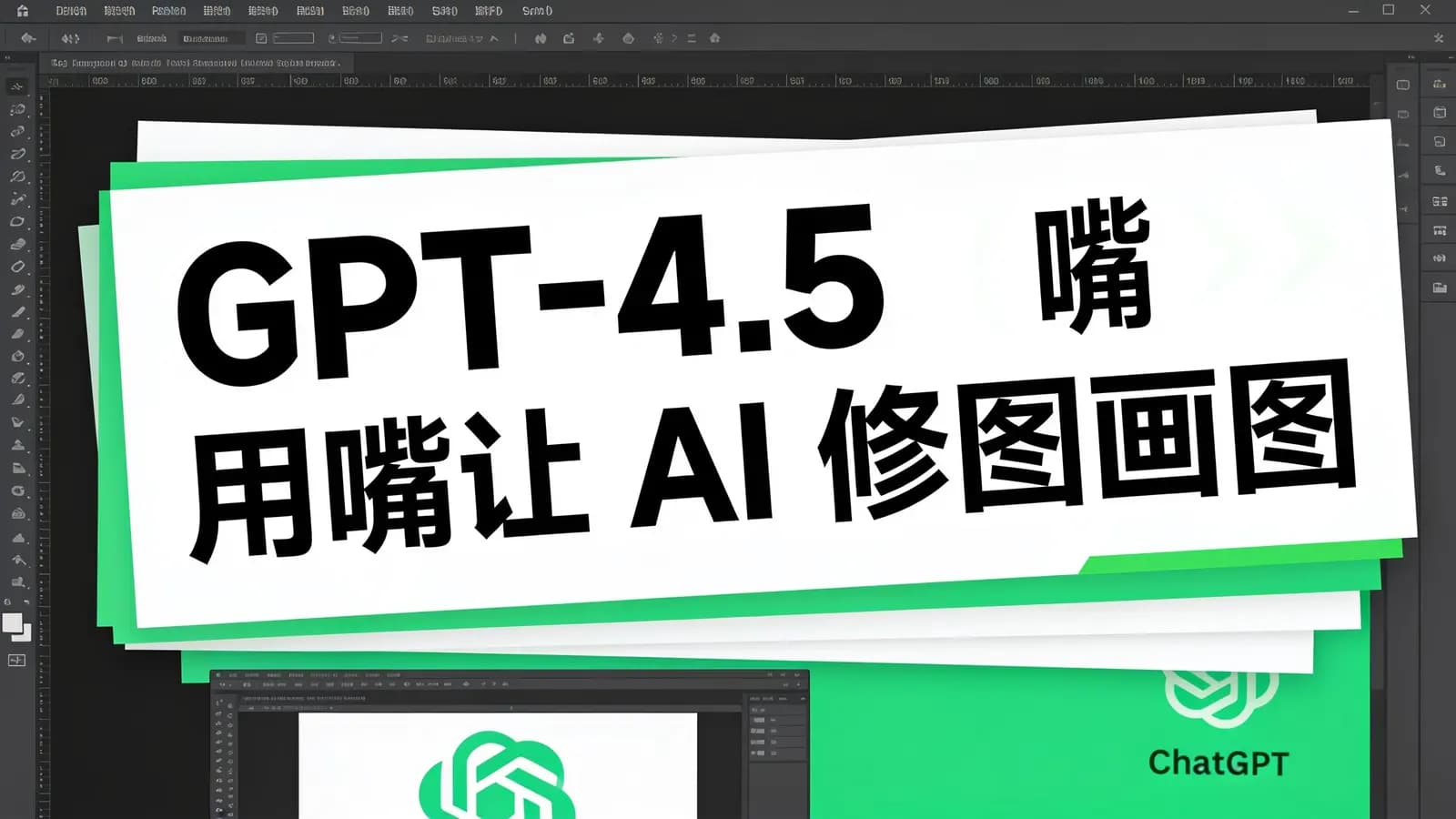Open the topmost panel icon in the right dock

tap(1439, 84)
